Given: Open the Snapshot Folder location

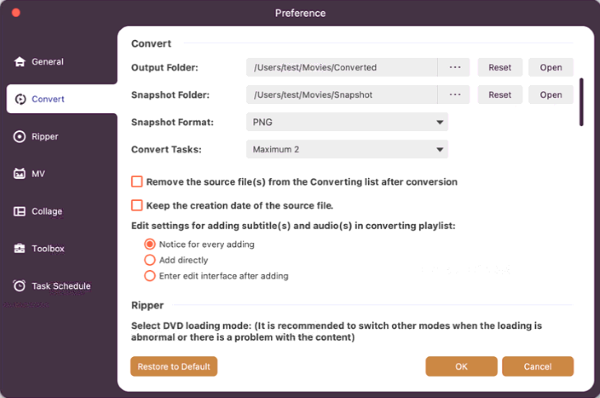Looking at the screenshot, I should tap(551, 95).
